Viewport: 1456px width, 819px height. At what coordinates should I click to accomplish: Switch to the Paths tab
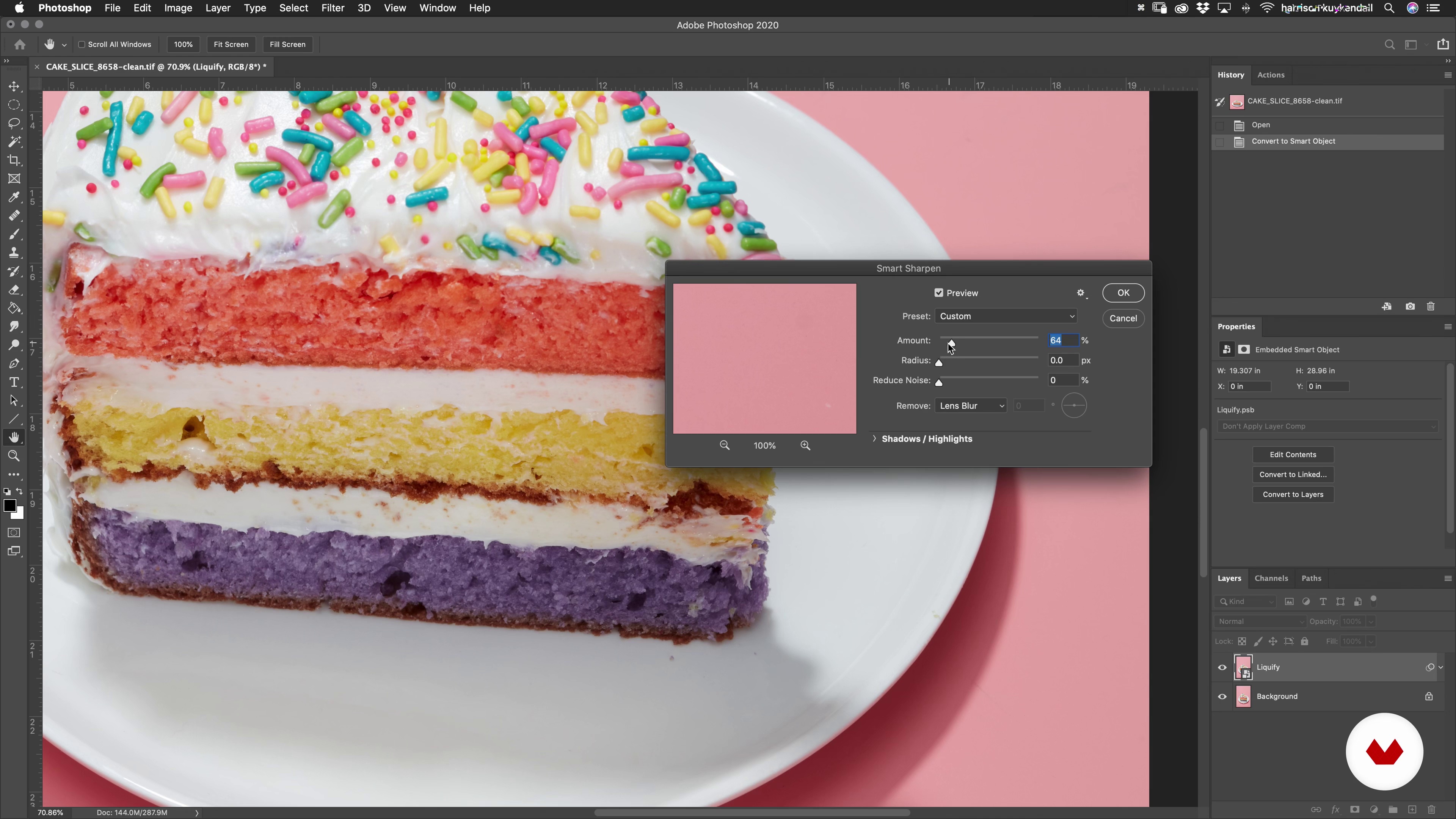[x=1311, y=578]
